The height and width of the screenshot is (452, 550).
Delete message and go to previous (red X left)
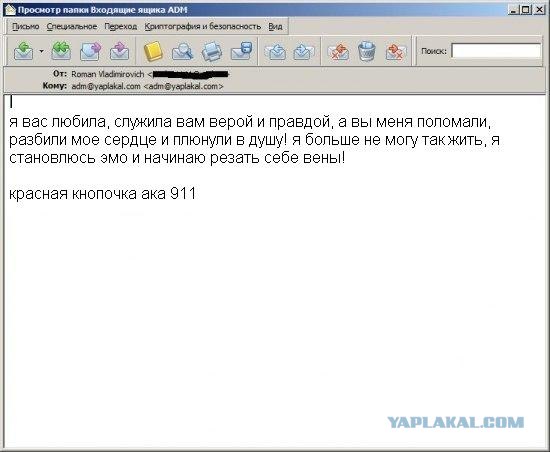pos(338,52)
